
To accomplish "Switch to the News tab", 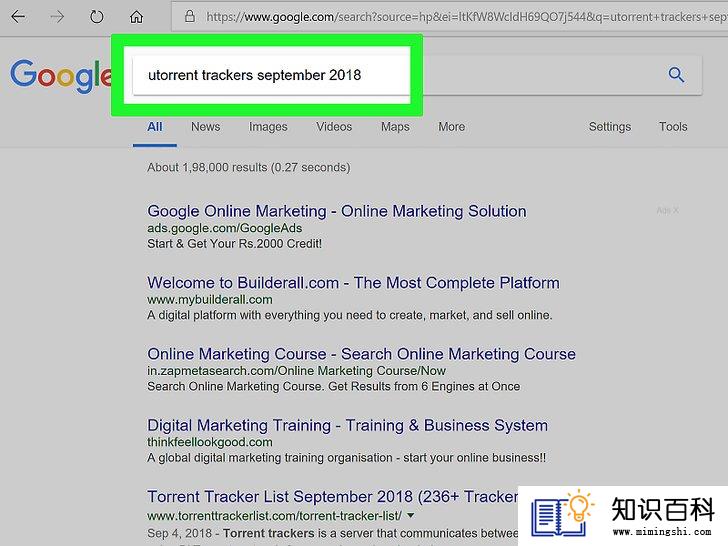I will 206,127.
